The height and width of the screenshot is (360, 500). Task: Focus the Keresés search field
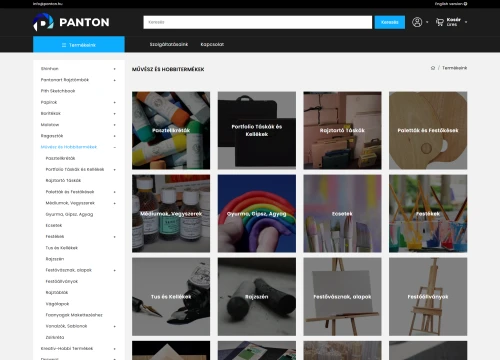point(258,22)
